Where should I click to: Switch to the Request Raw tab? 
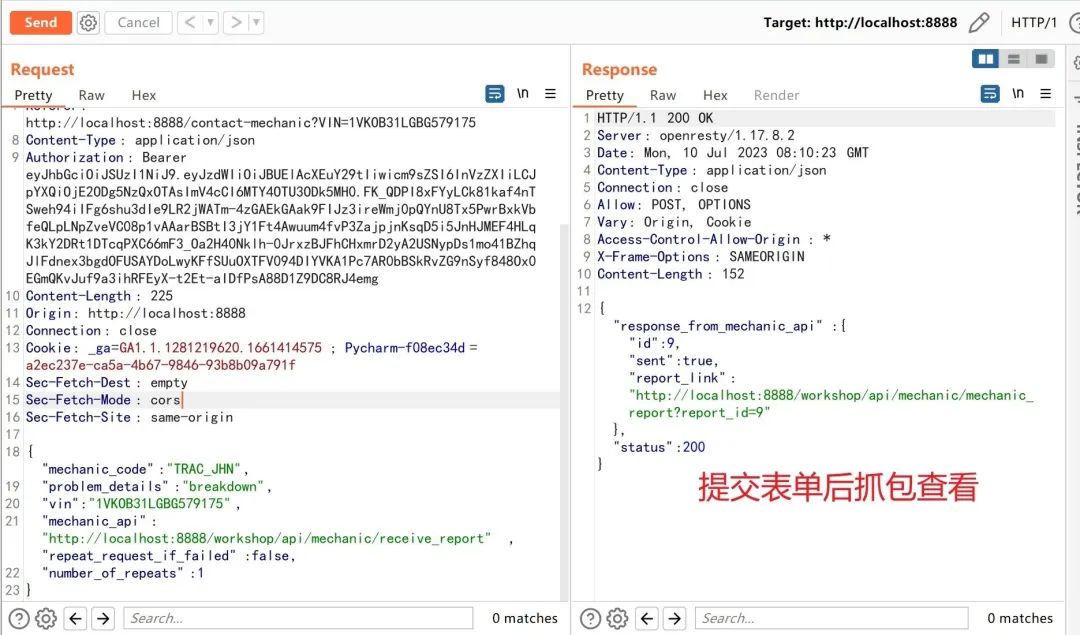pyautogui.click(x=92, y=95)
